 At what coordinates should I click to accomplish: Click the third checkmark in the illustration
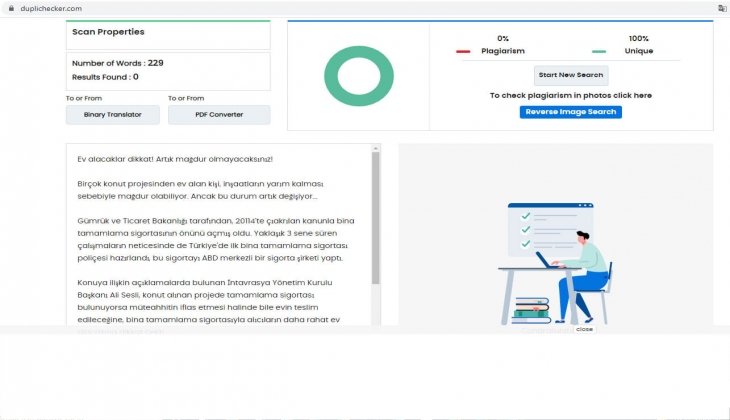525,243
